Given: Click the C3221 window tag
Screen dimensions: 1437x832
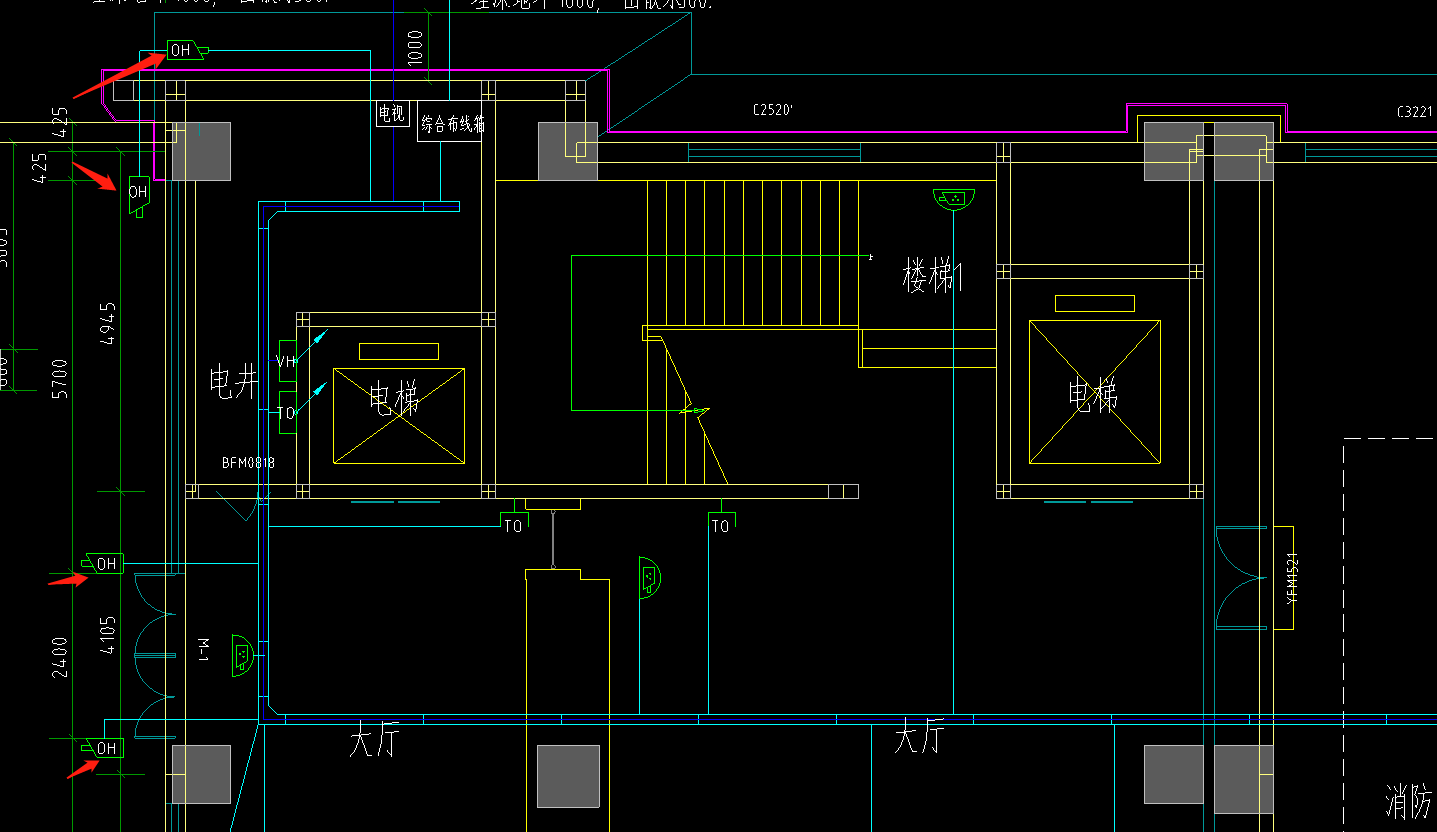Looking at the screenshot, I should pyautogui.click(x=1416, y=112).
